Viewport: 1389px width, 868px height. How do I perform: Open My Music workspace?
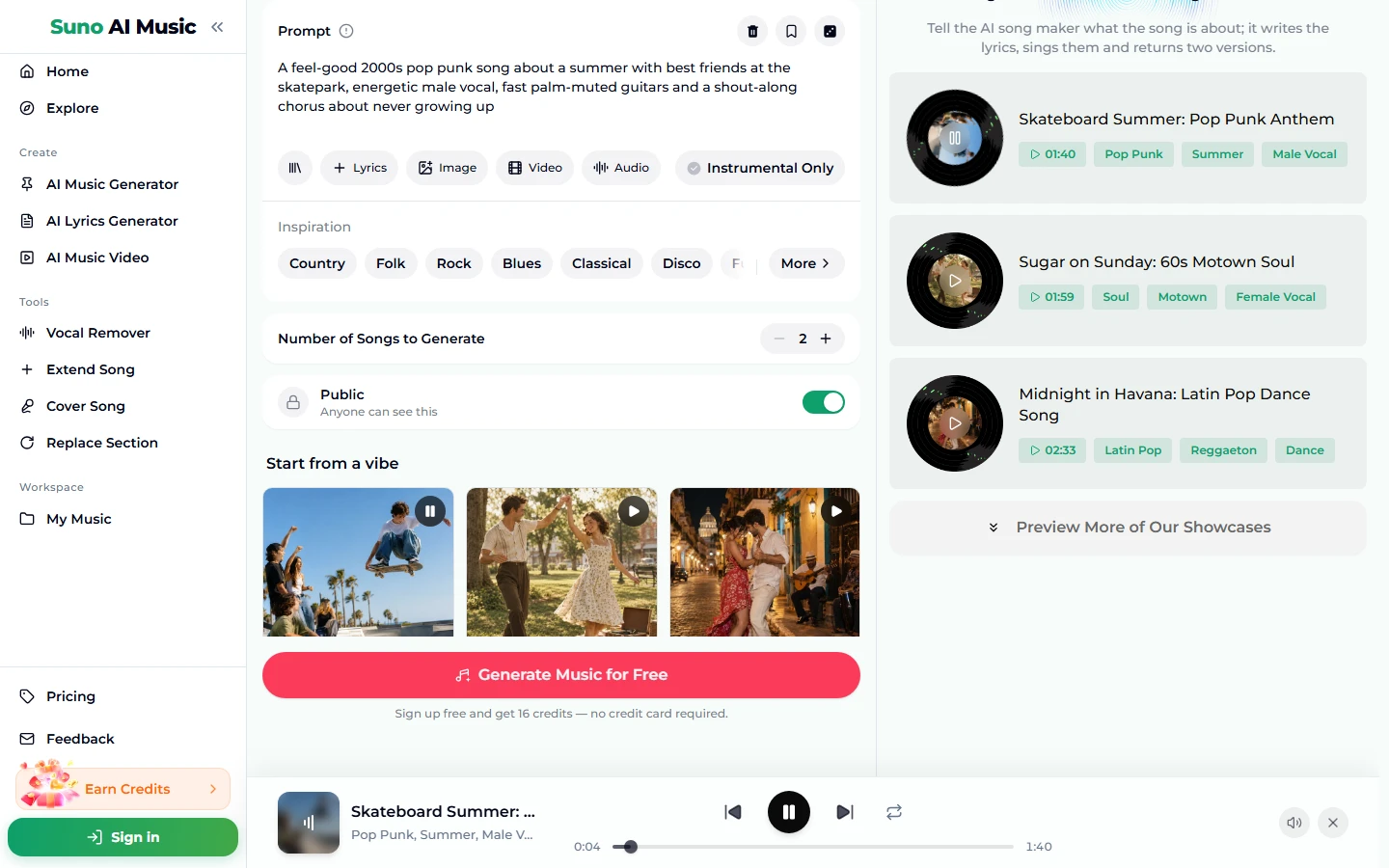pos(78,519)
